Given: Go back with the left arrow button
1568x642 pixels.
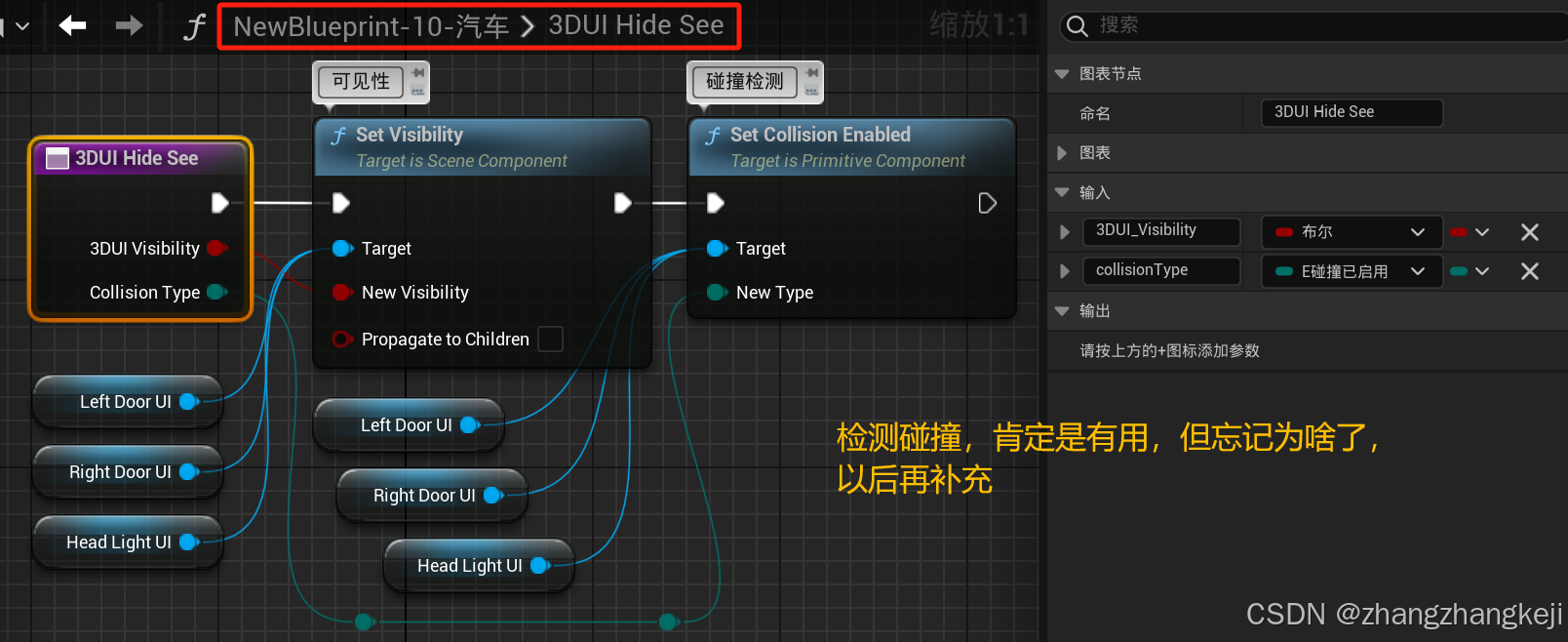Looking at the screenshot, I should coord(73,25).
